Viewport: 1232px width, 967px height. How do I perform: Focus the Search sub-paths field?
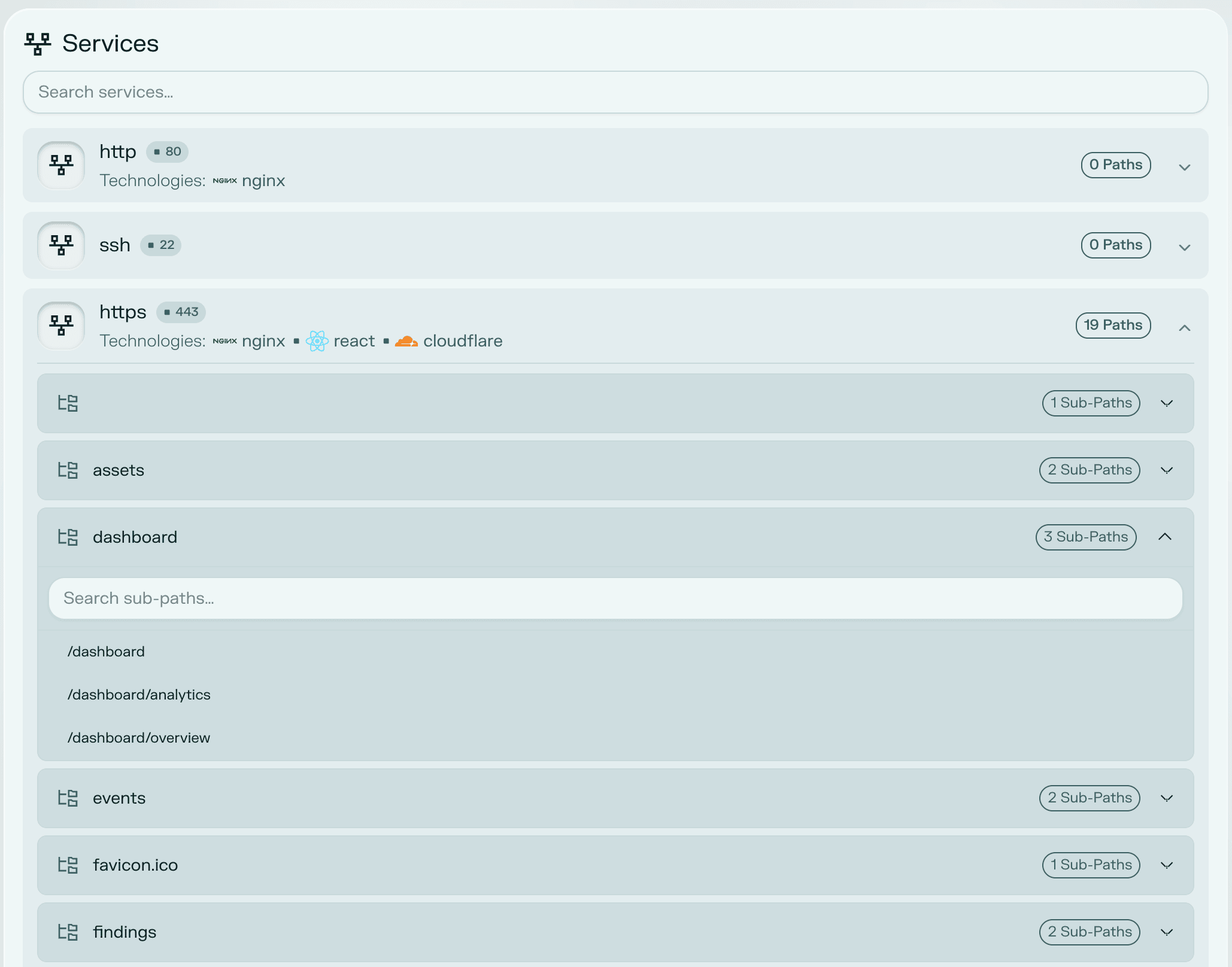click(615, 598)
